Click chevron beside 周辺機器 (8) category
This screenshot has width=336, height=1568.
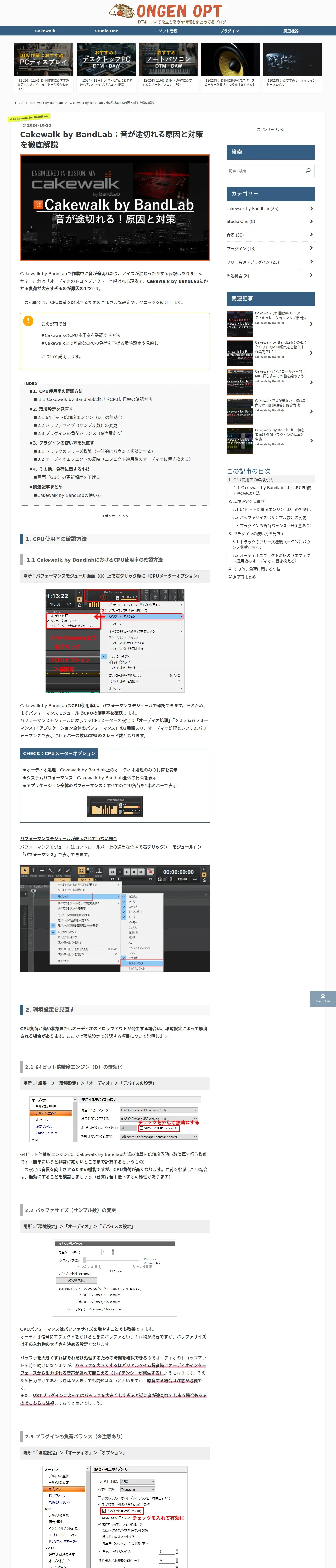[311, 275]
